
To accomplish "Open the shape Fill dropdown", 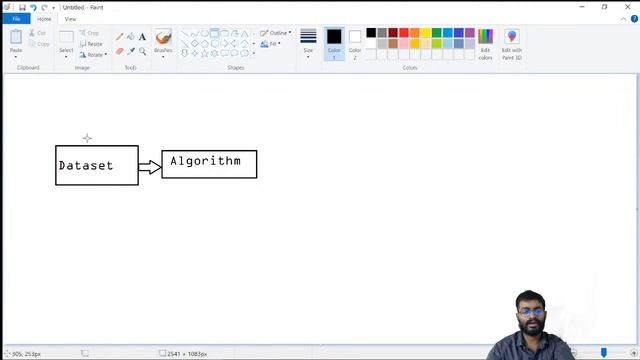I will pyautogui.click(x=270, y=44).
